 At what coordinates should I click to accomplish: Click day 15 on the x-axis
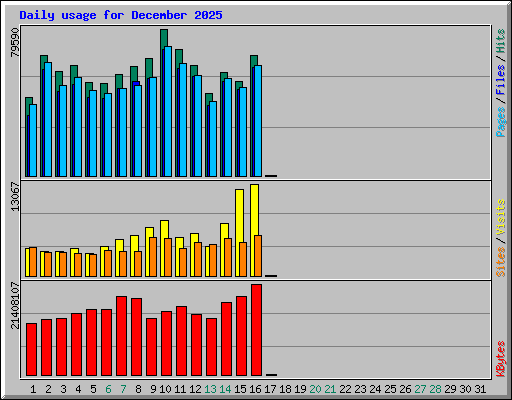tap(240, 389)
